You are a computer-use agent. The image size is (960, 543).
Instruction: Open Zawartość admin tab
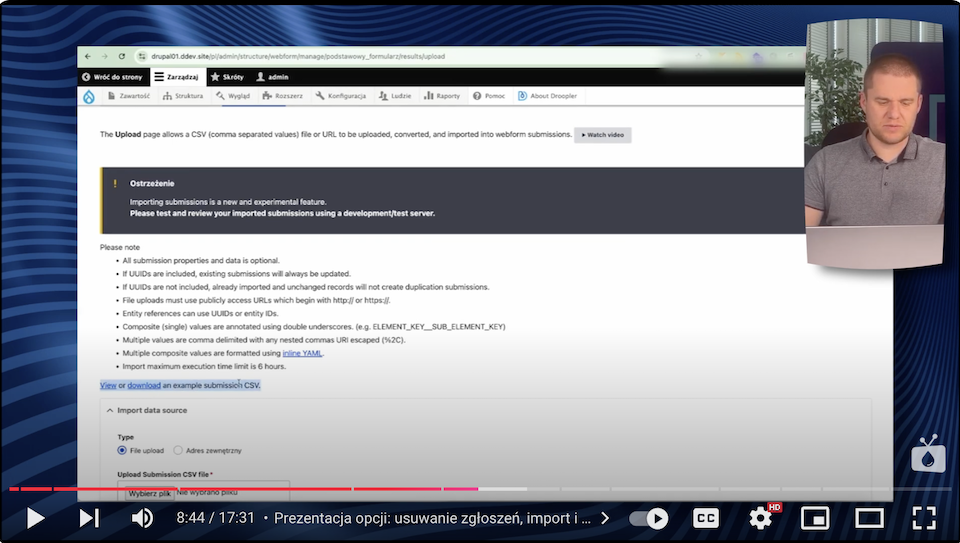[x=129, y=96]
